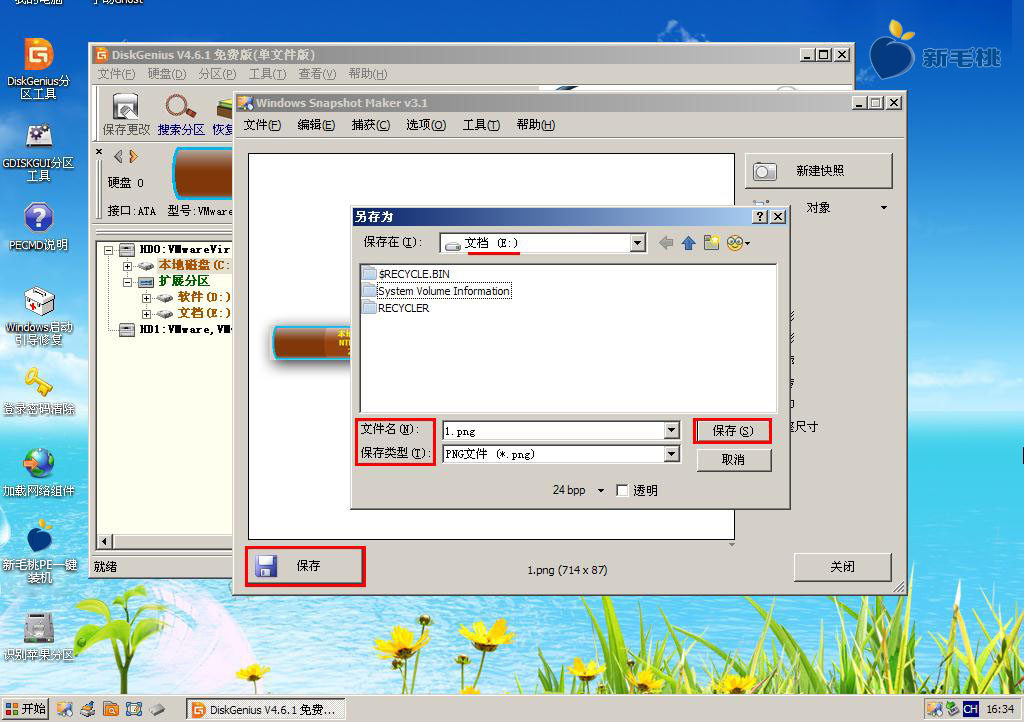Open DiskGenius分区工具 desktop icon
This screenshot has height=722, width=1024.
click(x=39, y=68)
